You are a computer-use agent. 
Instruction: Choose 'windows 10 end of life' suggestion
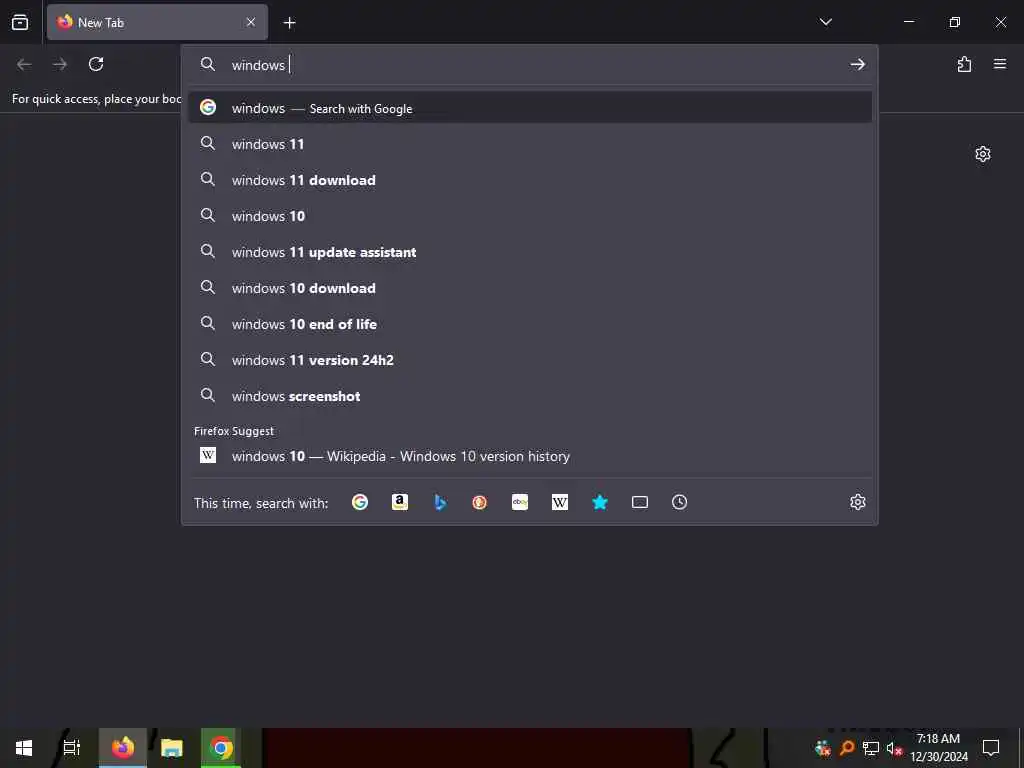pyautogui.click(x=530, y=323)
